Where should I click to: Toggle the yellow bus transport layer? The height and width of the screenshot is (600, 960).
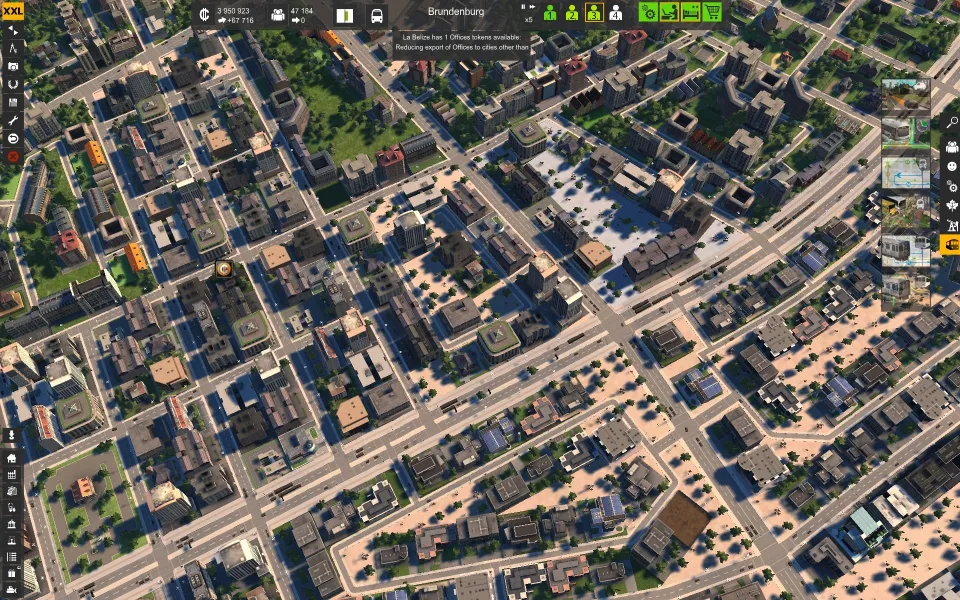(950, 244)
